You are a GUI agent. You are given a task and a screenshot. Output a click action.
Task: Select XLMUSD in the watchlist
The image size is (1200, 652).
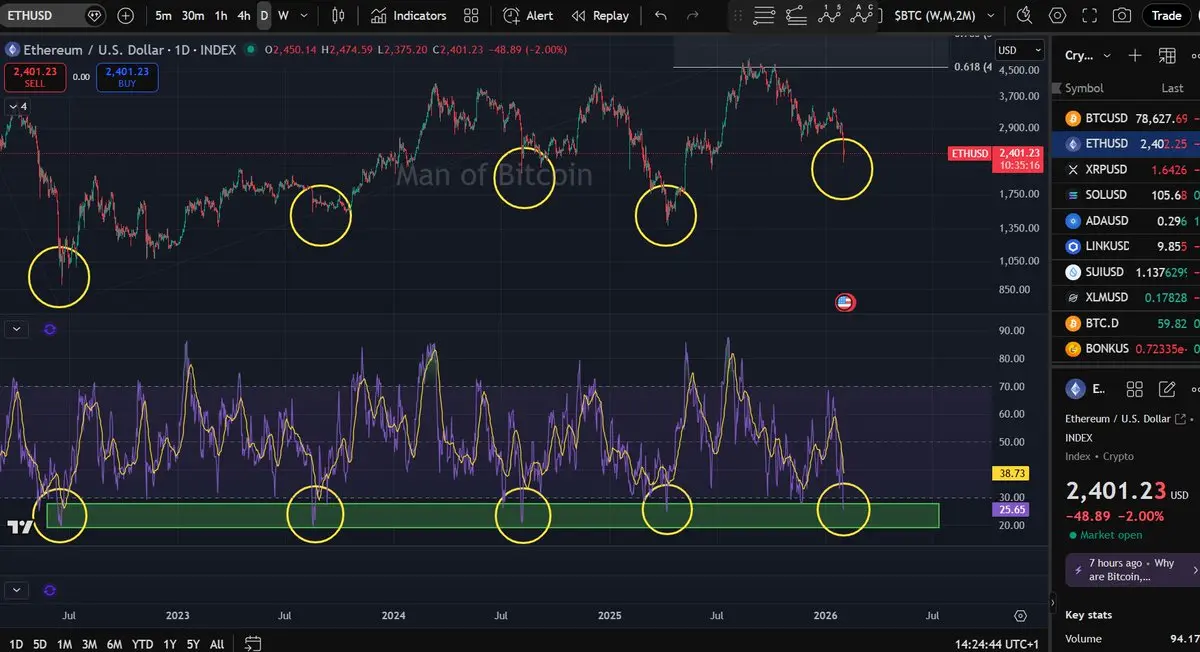(1128, 297)
